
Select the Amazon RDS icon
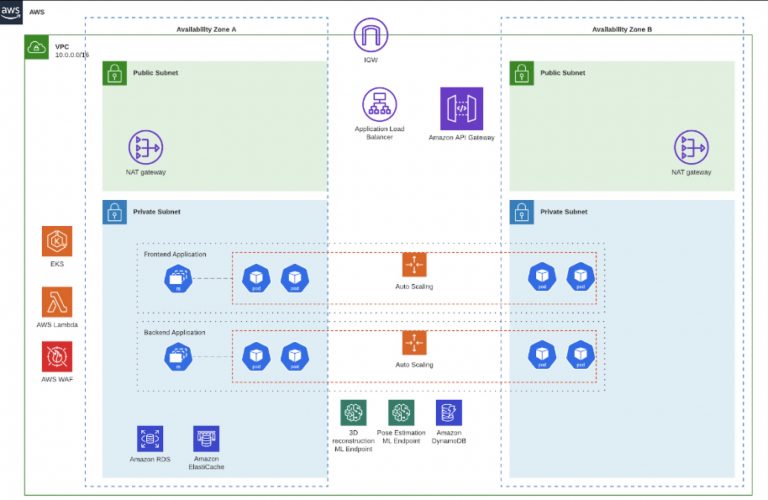(x=150, y=438)
